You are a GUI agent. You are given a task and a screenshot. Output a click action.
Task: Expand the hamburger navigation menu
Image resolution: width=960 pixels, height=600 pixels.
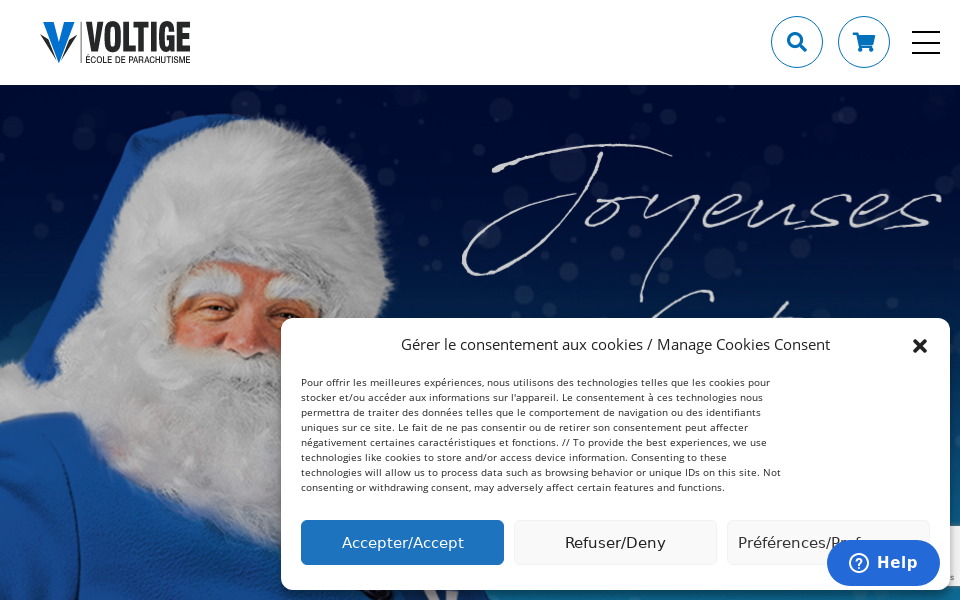tap(925, 42)
